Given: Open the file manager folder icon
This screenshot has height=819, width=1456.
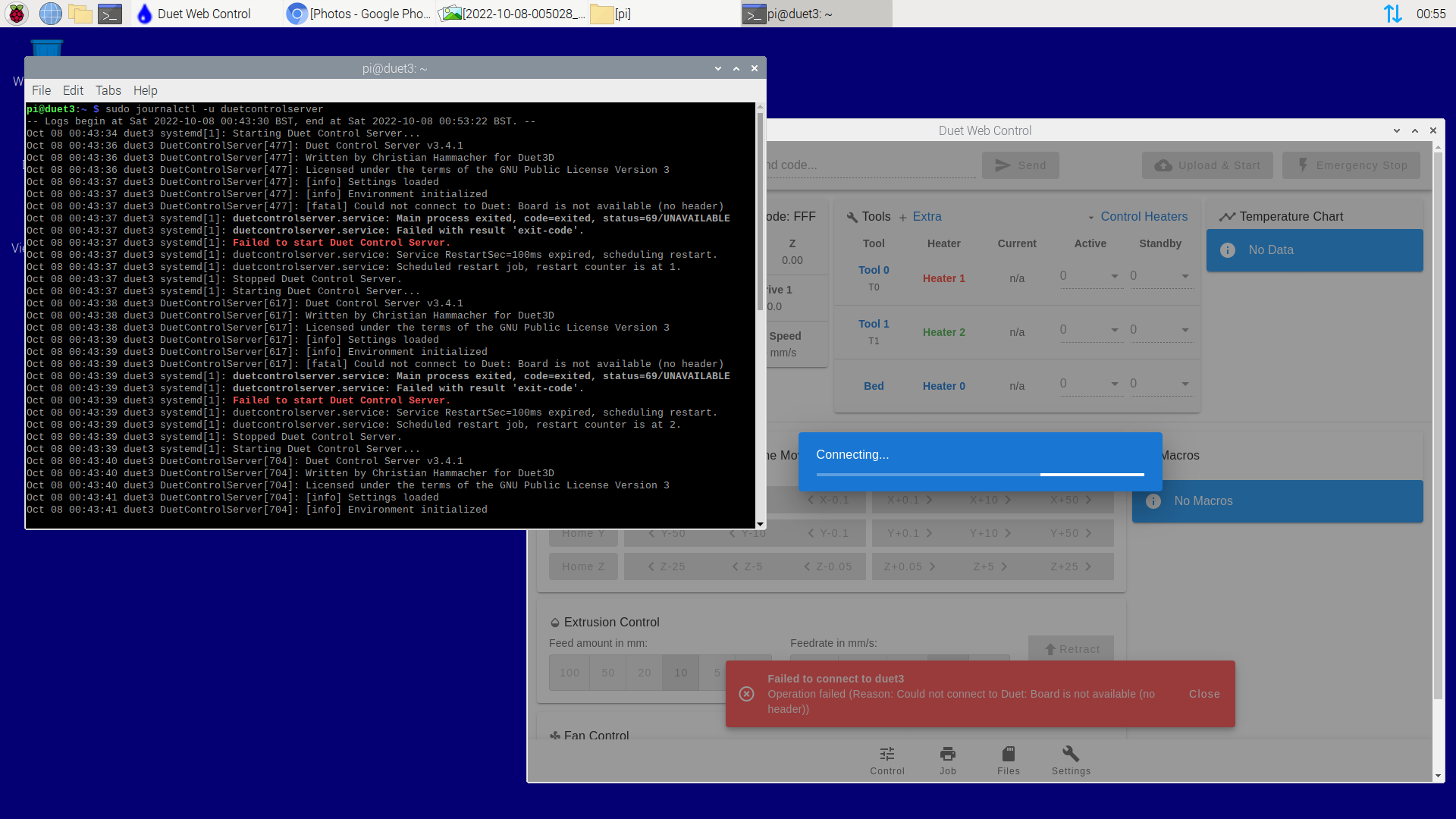Looking at the screenshot, I should click(80, 14).
